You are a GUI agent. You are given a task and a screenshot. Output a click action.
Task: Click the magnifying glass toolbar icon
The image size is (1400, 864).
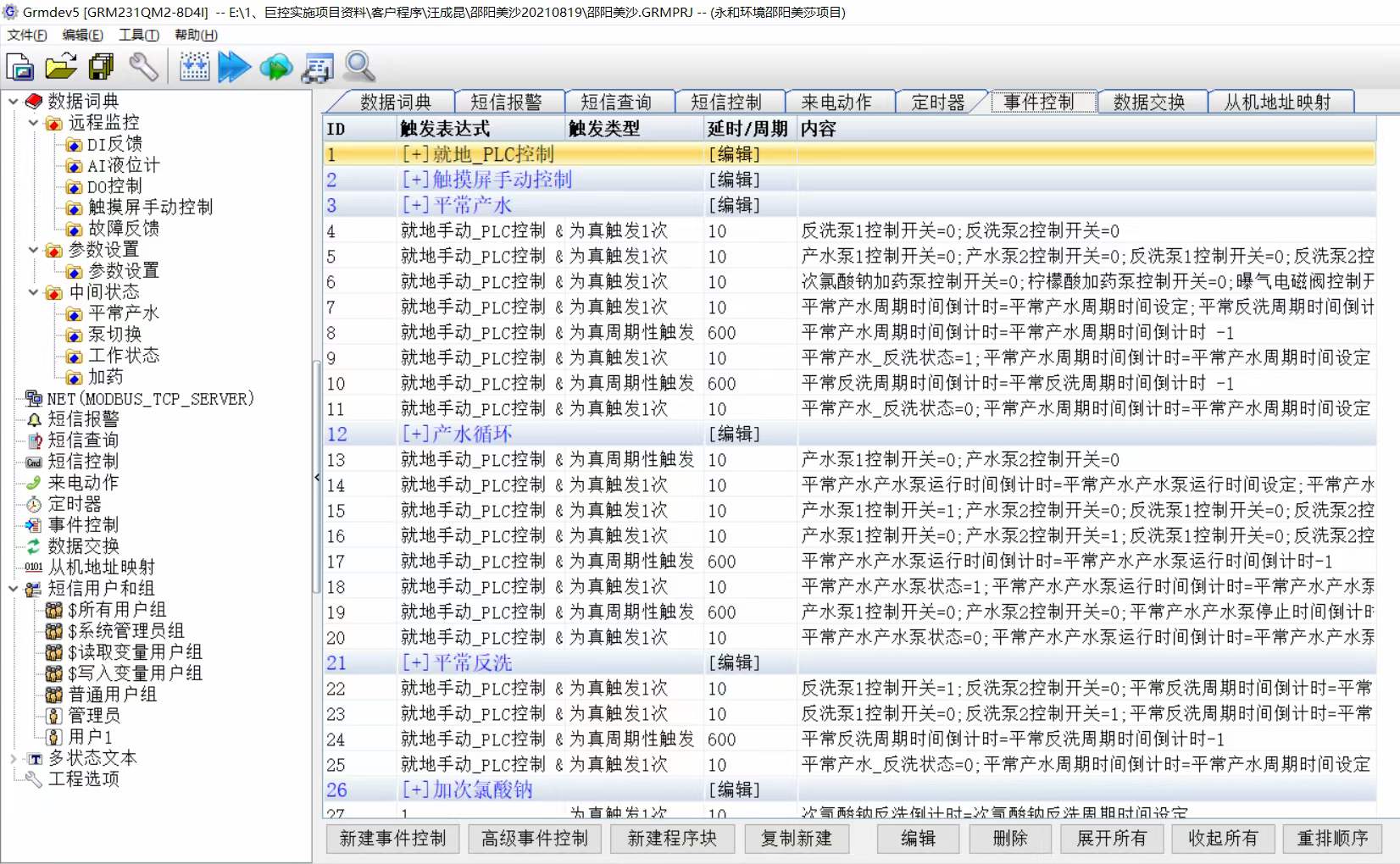click(360, 67)
